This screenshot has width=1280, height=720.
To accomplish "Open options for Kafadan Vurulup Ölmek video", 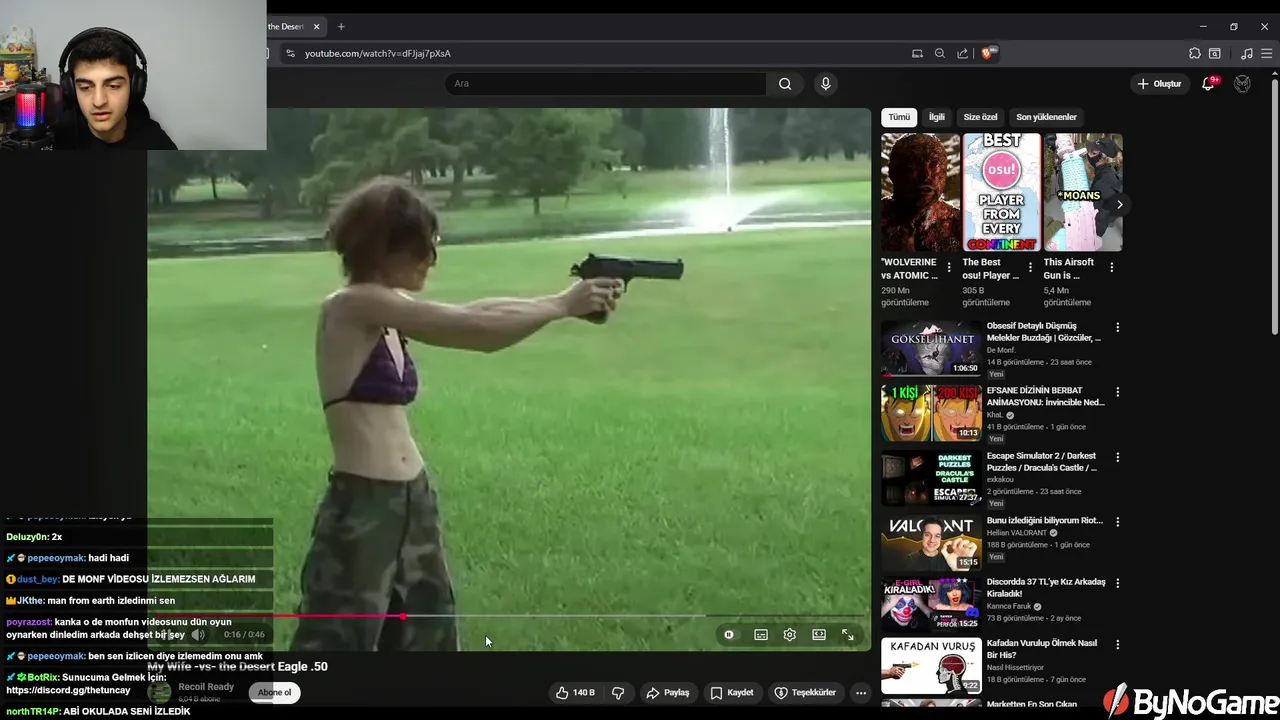I will 1117,644.
